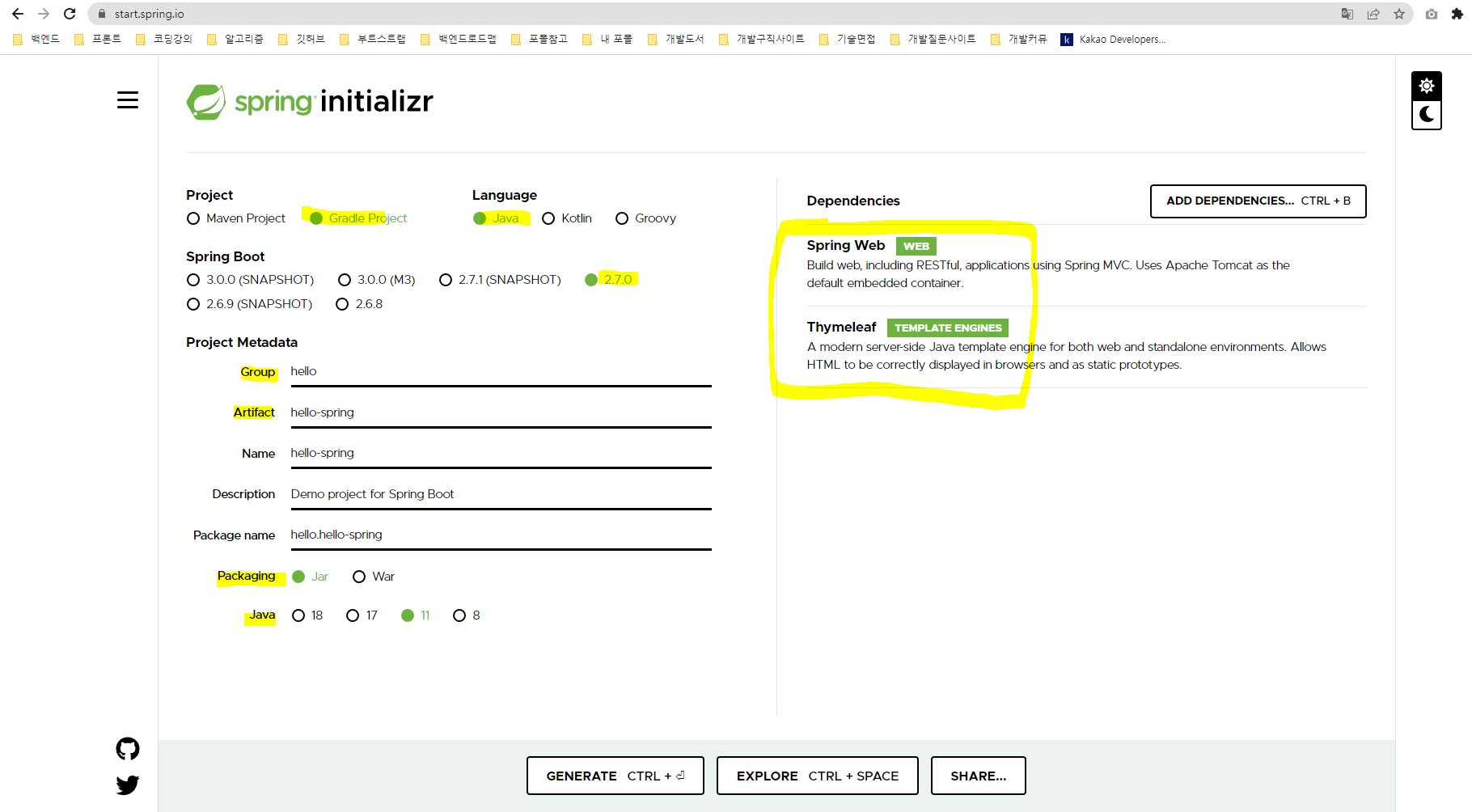Click the browser forward arrow

tap(44, 14)
